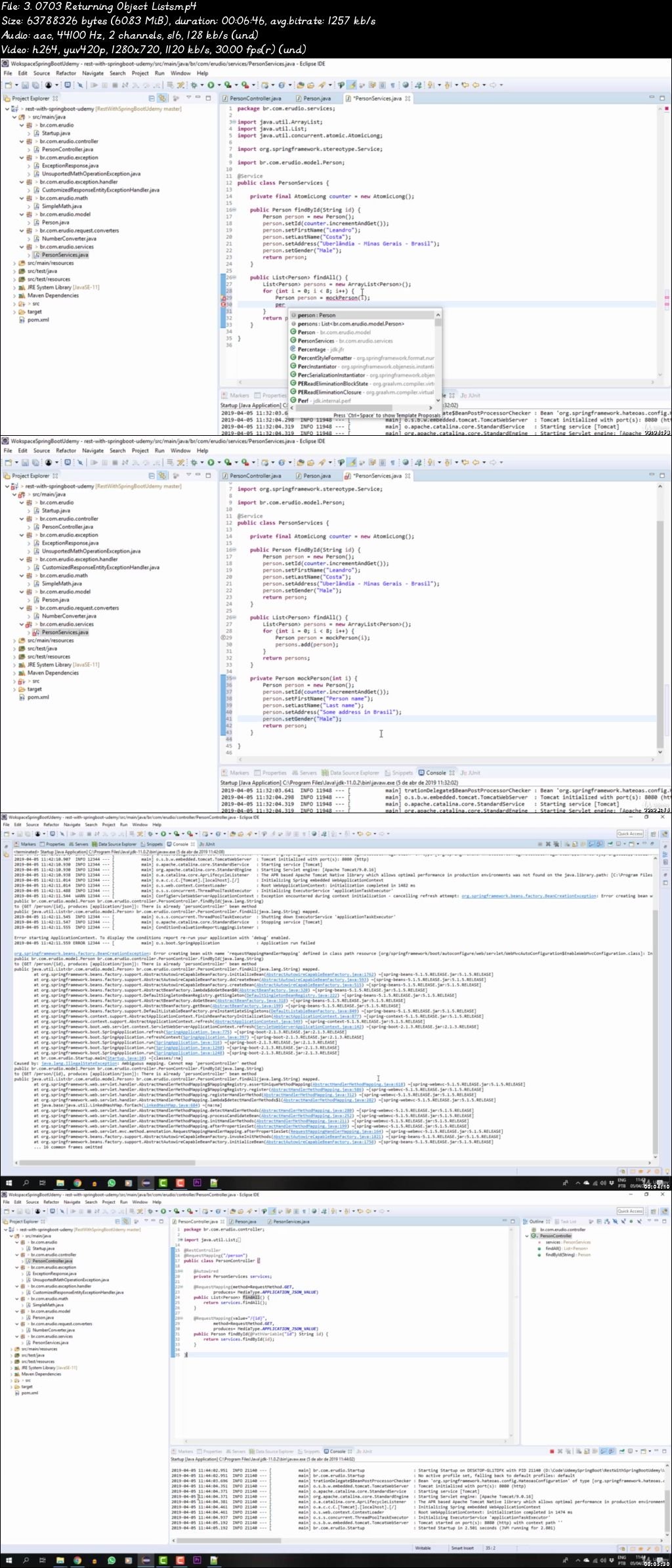Collapse src/main/java node in first frame
The width and height of the screenshot is (672, 1568).
[14, 117]
